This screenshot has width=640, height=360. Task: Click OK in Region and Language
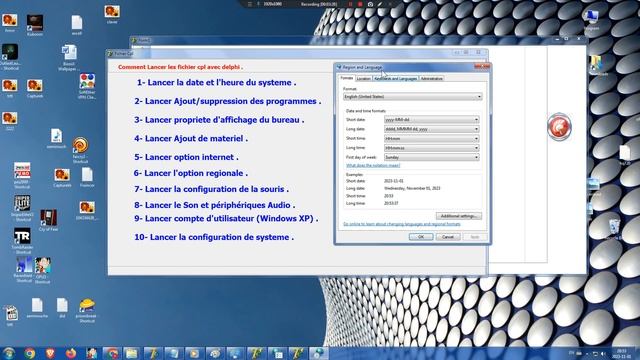(x=421, y=237)
